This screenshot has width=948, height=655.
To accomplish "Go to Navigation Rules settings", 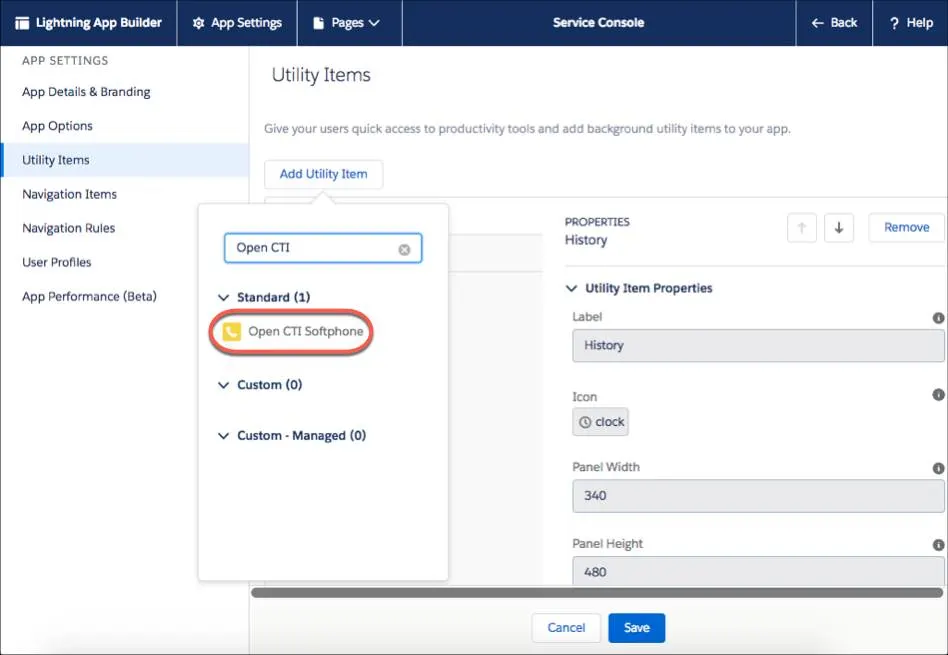I will click(68, 228).
